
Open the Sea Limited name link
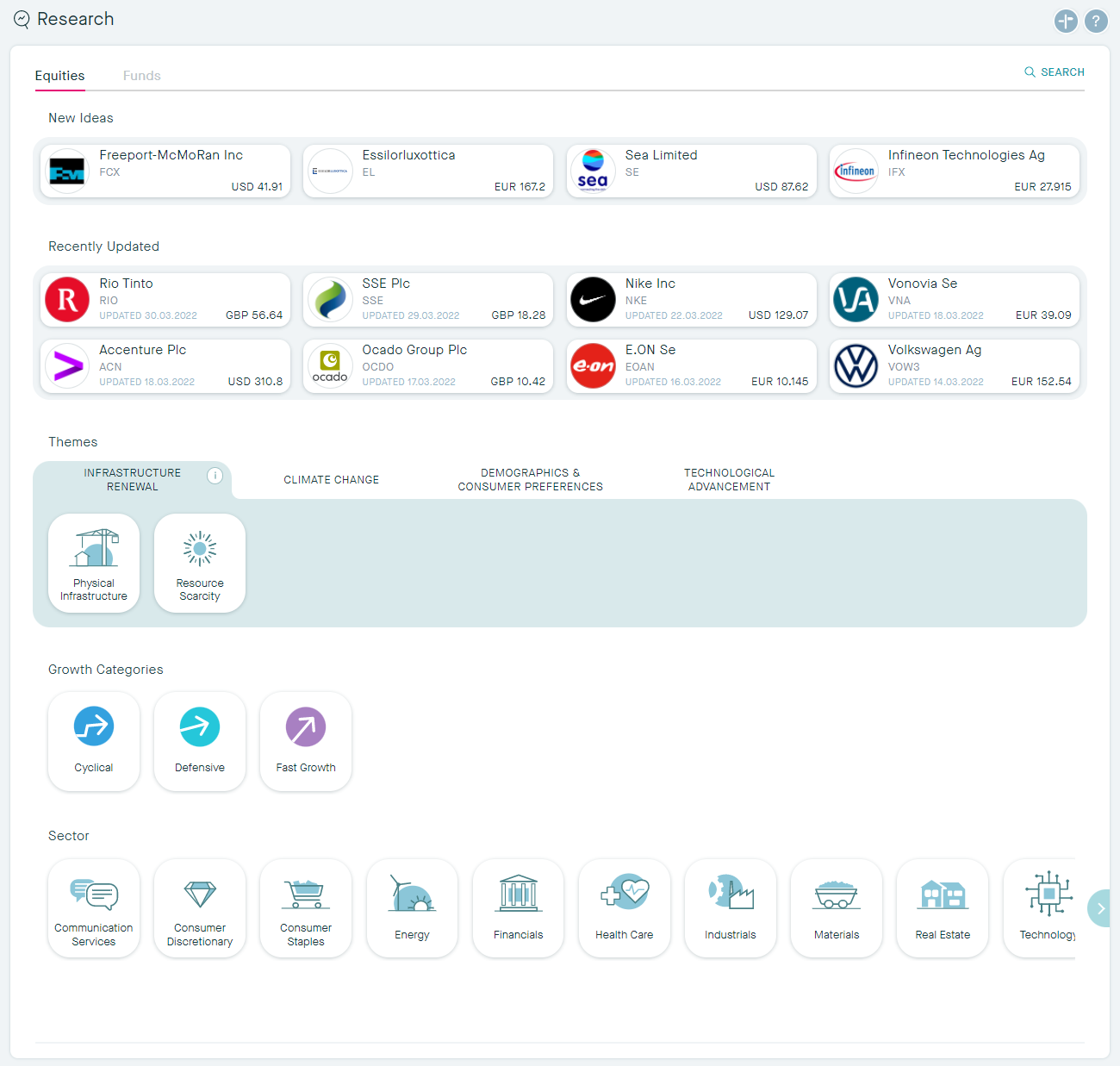click(662, 155)
